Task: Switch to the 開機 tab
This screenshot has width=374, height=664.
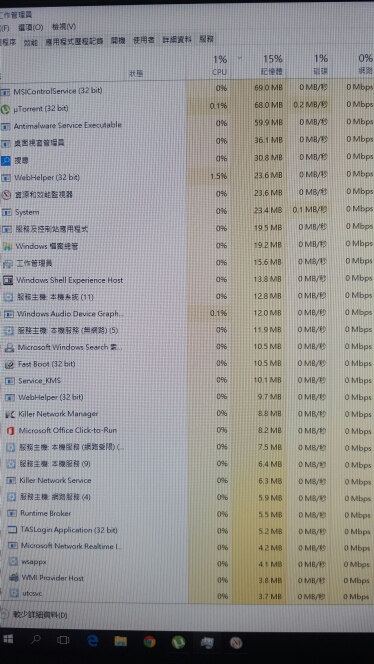Action: click(x=118, y=41)
